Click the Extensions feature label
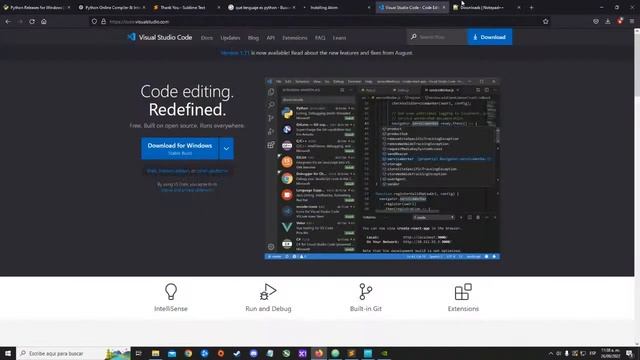 [463, 309]
